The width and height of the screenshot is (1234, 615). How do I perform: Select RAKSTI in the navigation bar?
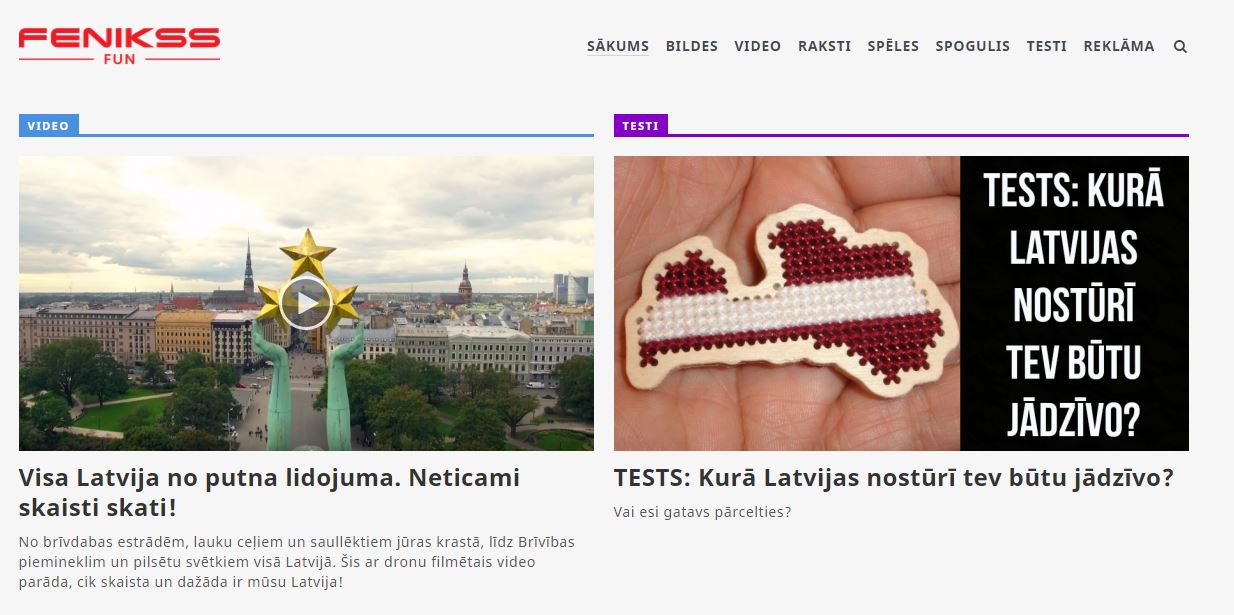click(x=825, y=46)
